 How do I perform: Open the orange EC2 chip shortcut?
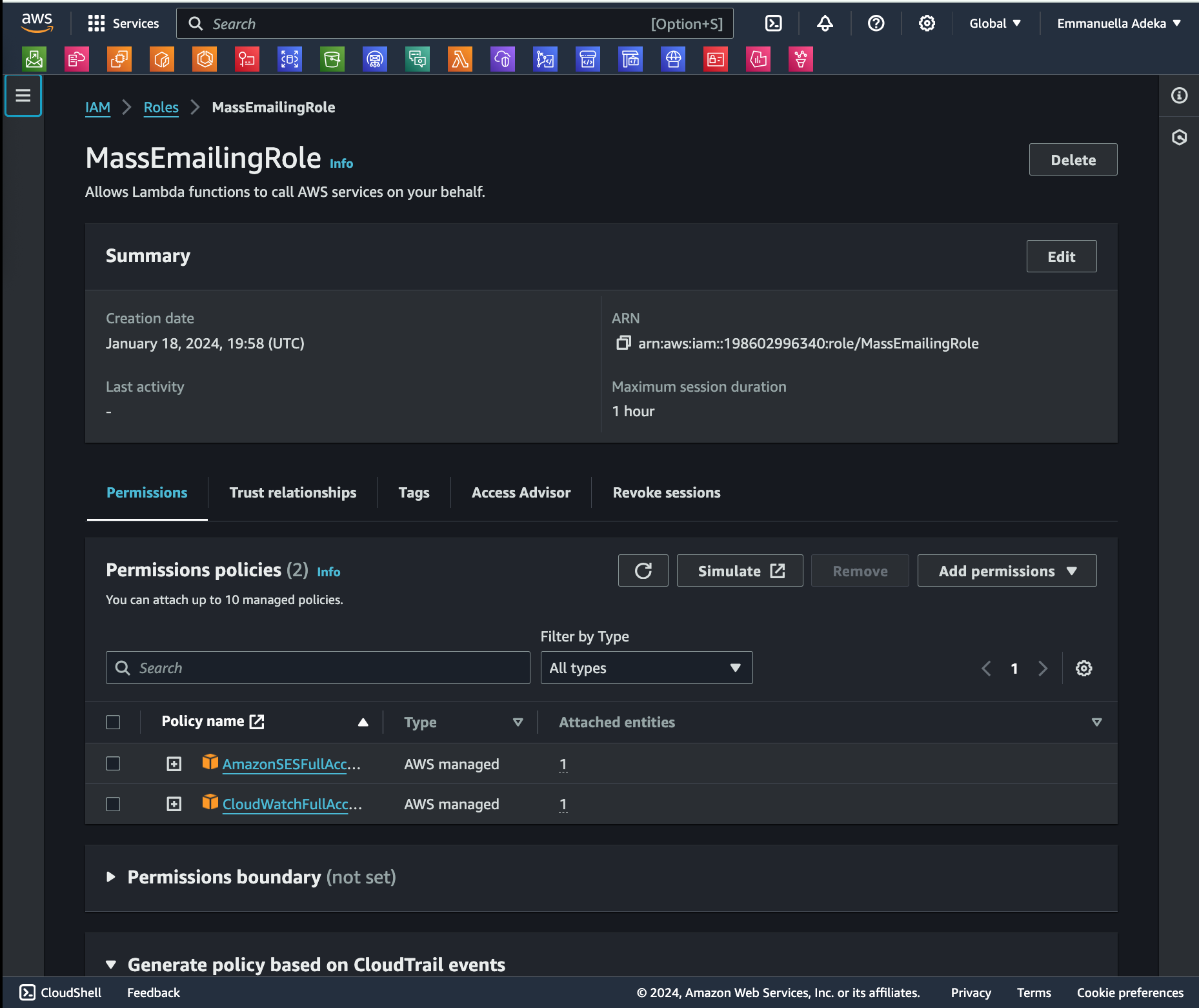point(119,59)
